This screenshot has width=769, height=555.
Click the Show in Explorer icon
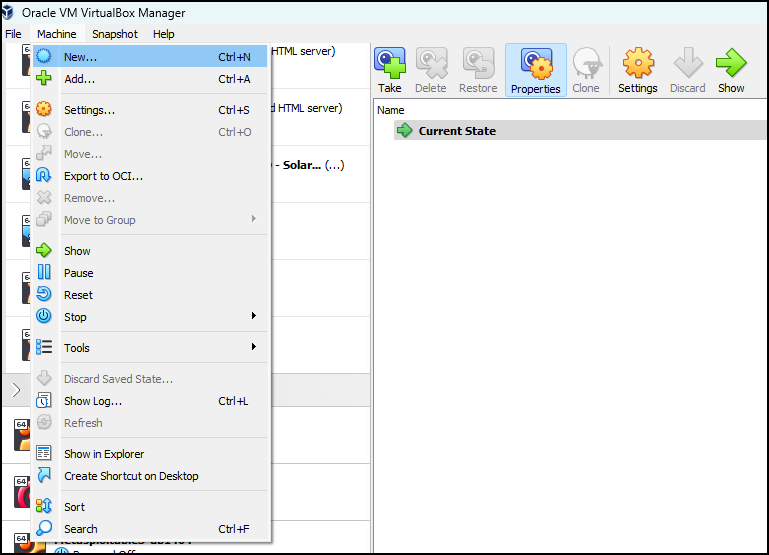[44, 453]
